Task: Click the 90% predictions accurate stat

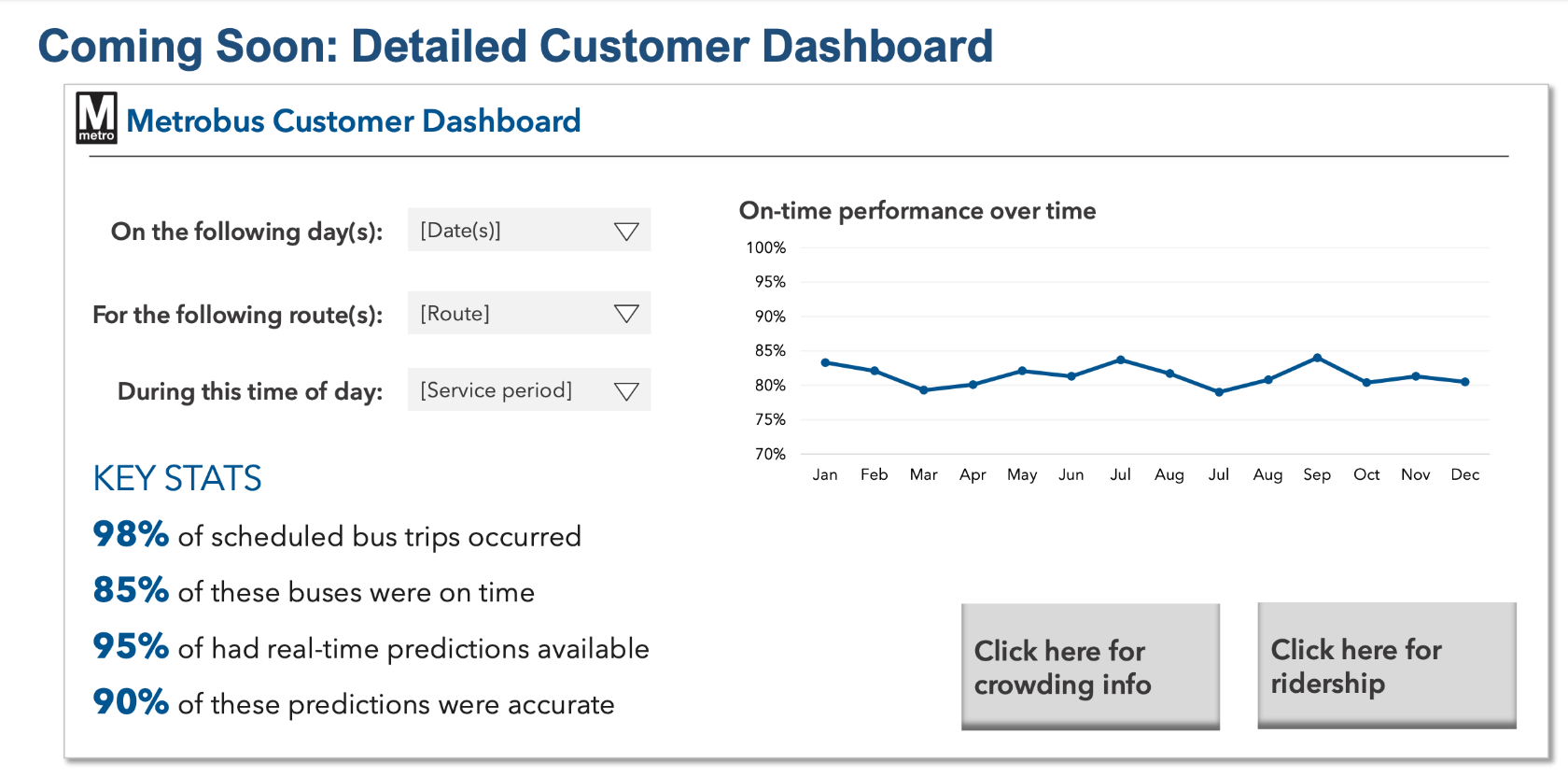Action: (x=353, y=703)
